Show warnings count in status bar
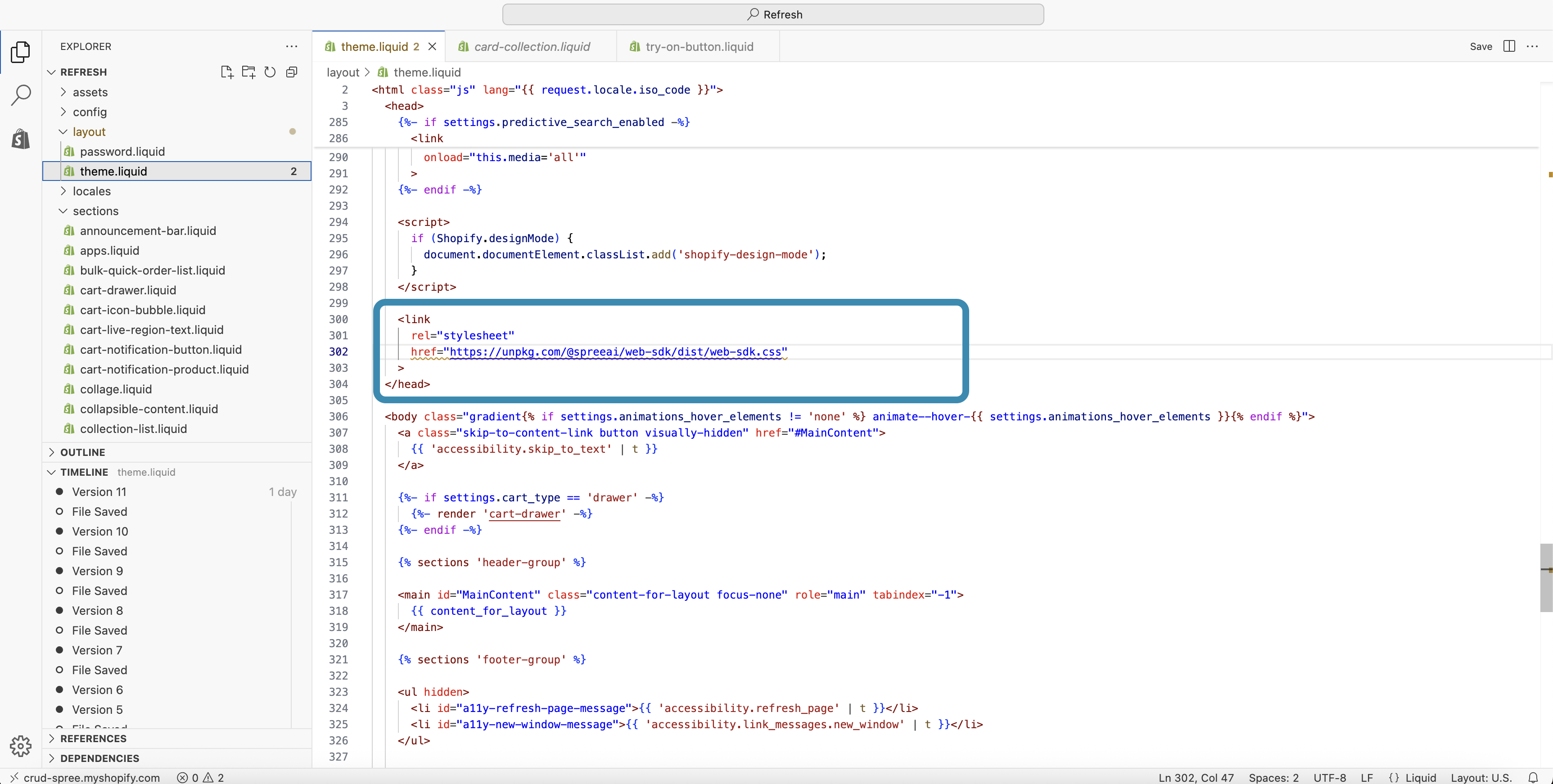Screen dimensions: 1553x784 [213, 777]
